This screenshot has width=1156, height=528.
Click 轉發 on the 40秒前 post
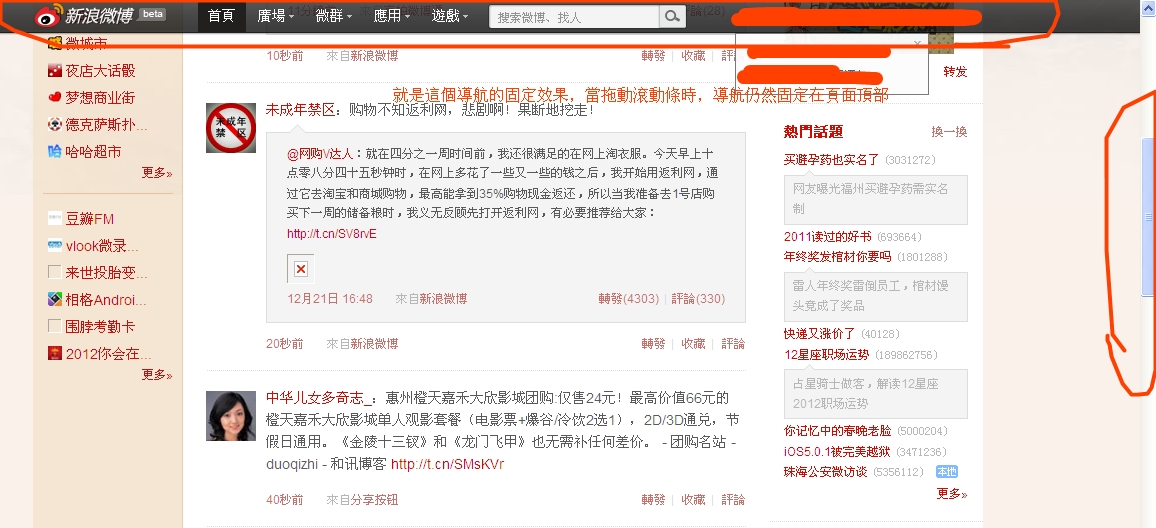(653, 499)
